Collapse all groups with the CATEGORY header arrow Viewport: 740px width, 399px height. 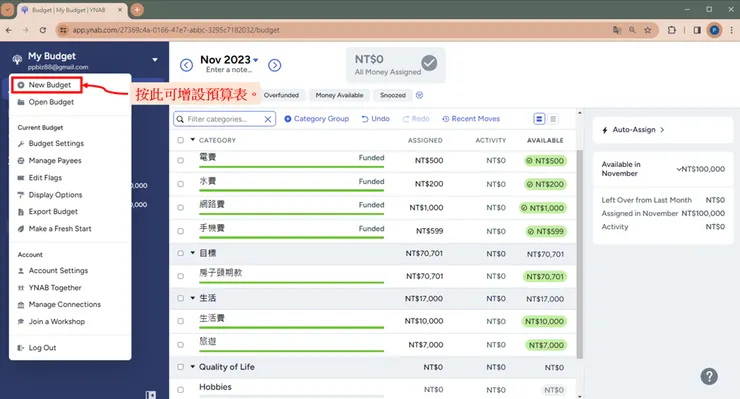tap(193, 140)
